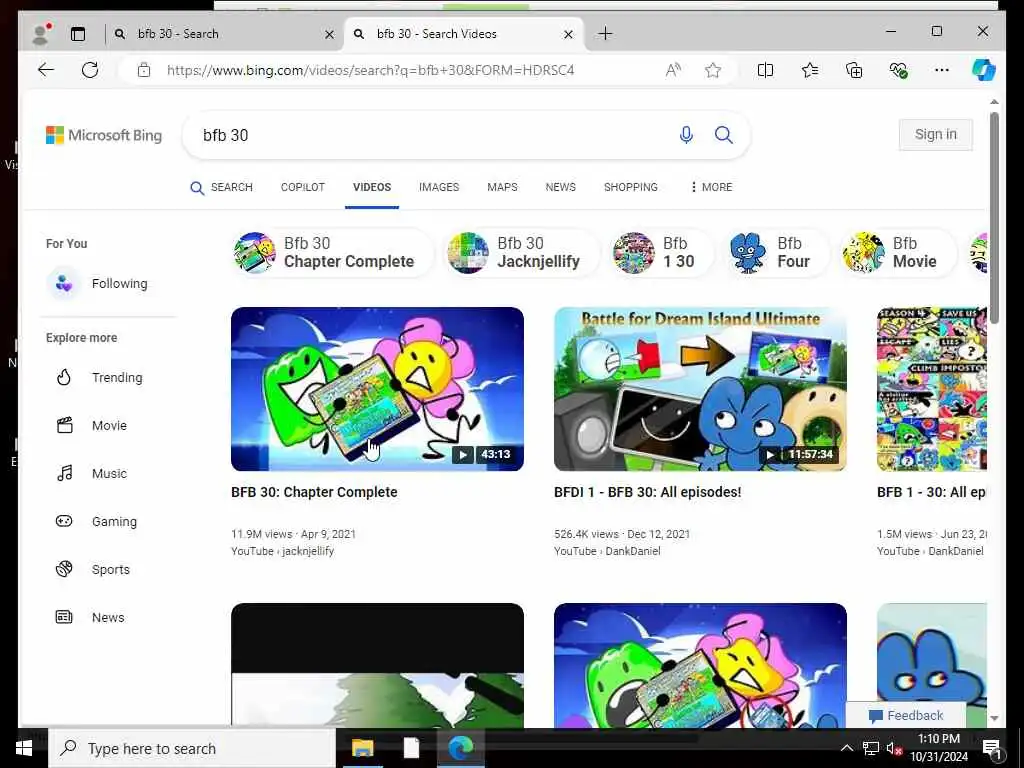Open the muted volume tray icon

pyautogui.click(x=894, y=748)
